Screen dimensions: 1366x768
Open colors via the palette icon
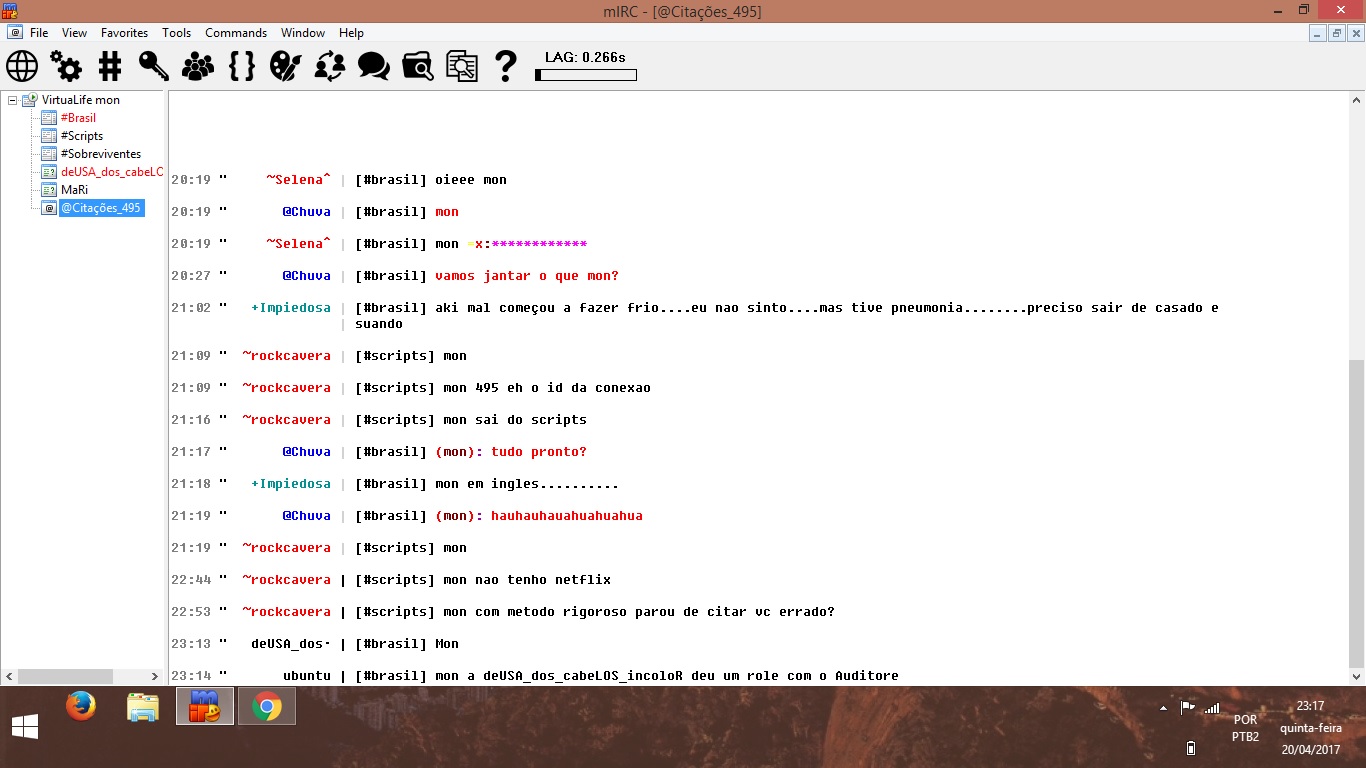[x=286, y=66]
